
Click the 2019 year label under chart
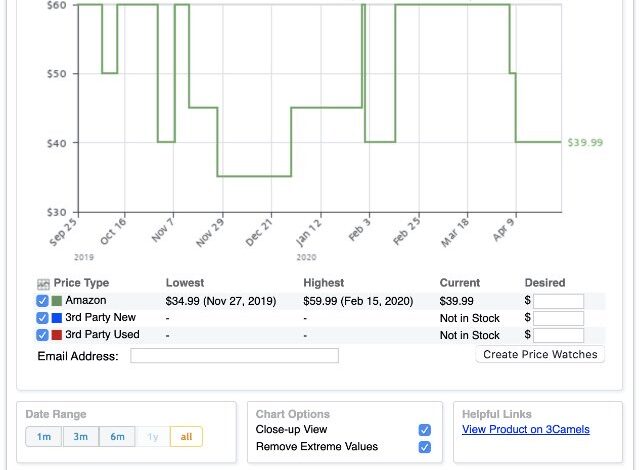click(x=84, y=257)
